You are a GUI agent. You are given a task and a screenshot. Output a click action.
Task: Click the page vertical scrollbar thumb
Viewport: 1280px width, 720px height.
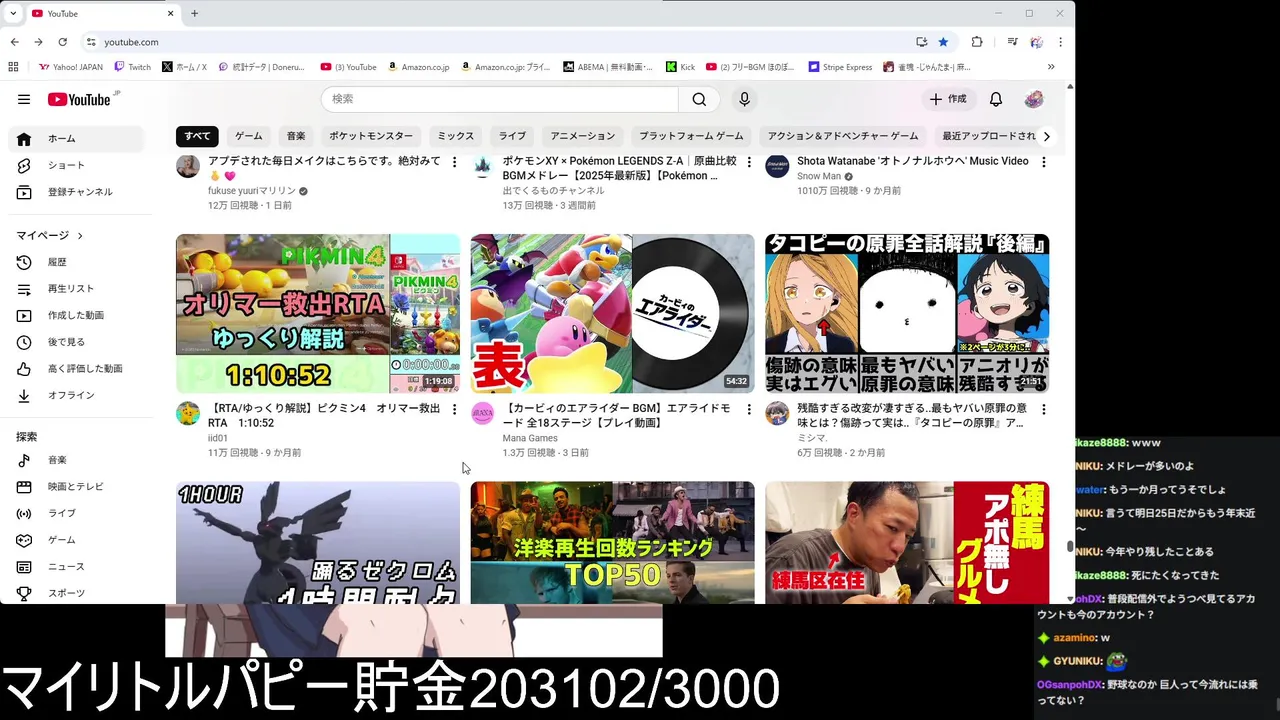click(x=1070, y=547)
